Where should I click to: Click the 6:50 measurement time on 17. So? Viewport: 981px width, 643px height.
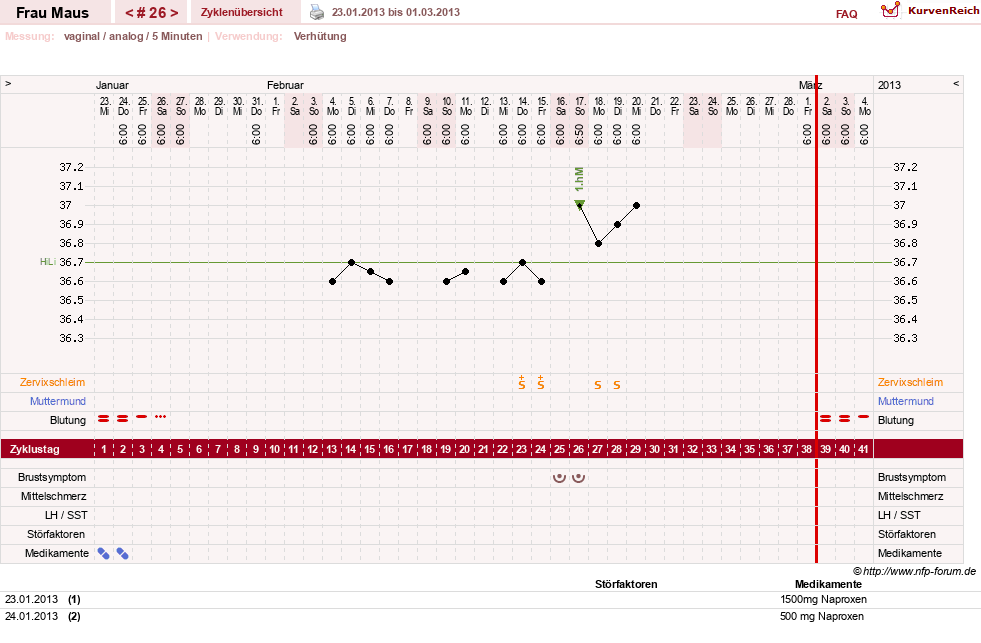(579, 134)
